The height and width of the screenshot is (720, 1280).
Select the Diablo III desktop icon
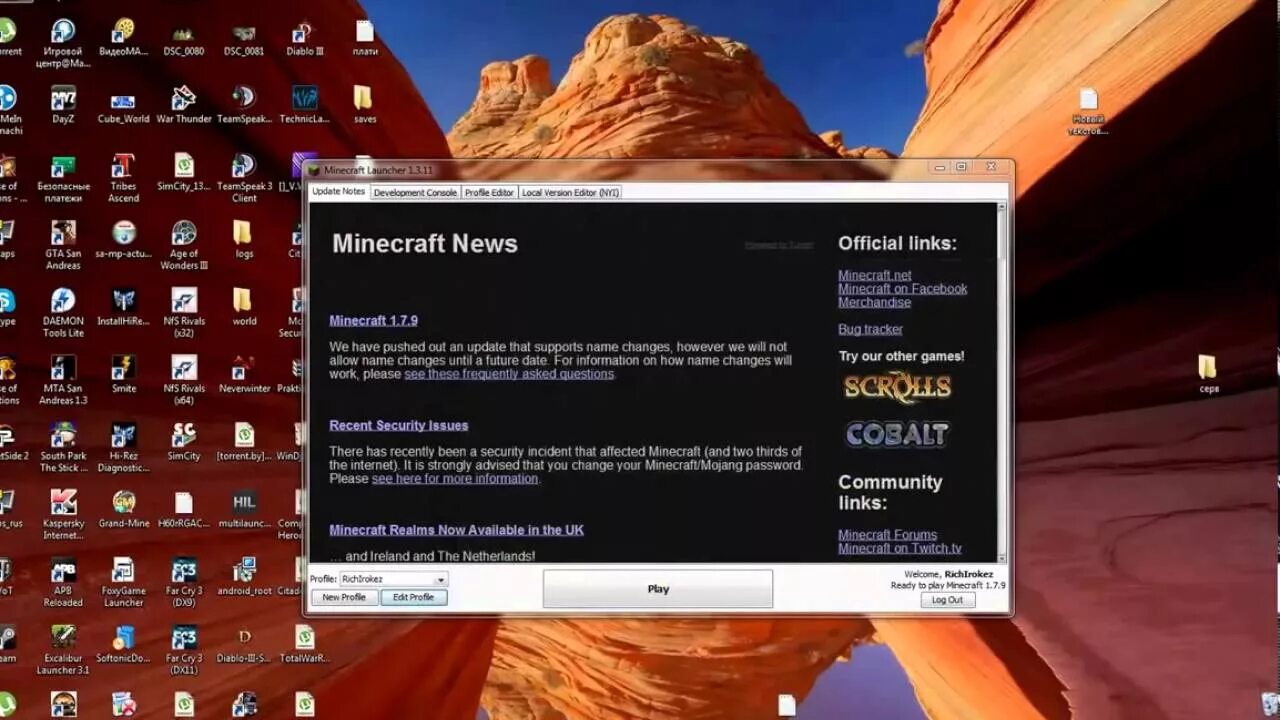pyautogui.click(x=304, y=38)
